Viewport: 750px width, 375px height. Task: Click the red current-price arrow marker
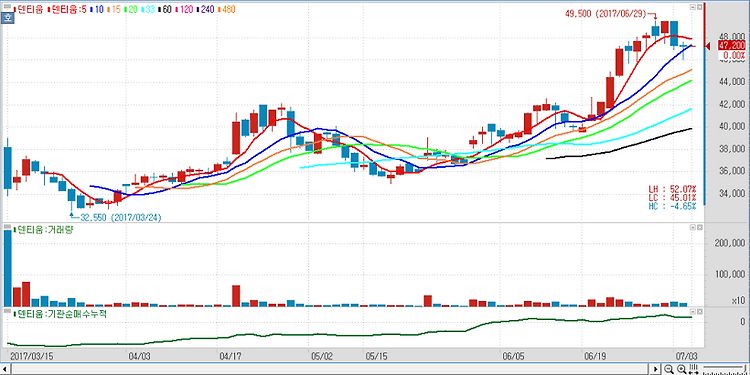click(709, 46)
